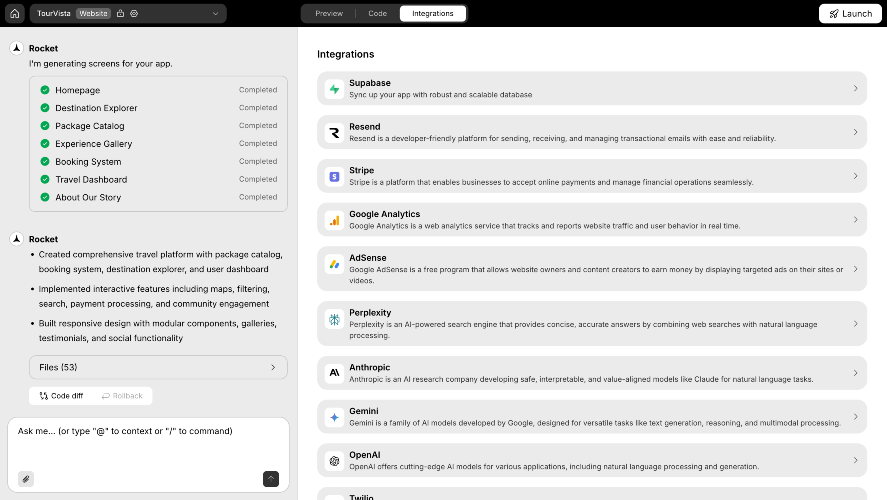Expand the Perplexity integration chevron
Viewport: 887px width, 500px height.
855,324
